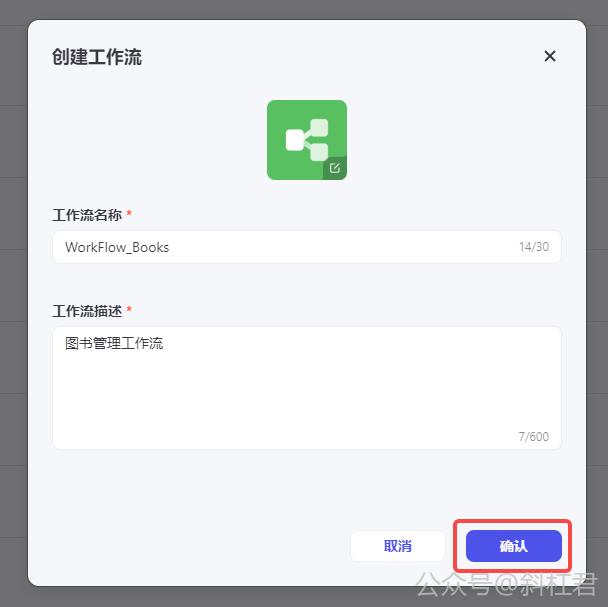
Task: Click the blue 确认 button
Action: point(513,546)
